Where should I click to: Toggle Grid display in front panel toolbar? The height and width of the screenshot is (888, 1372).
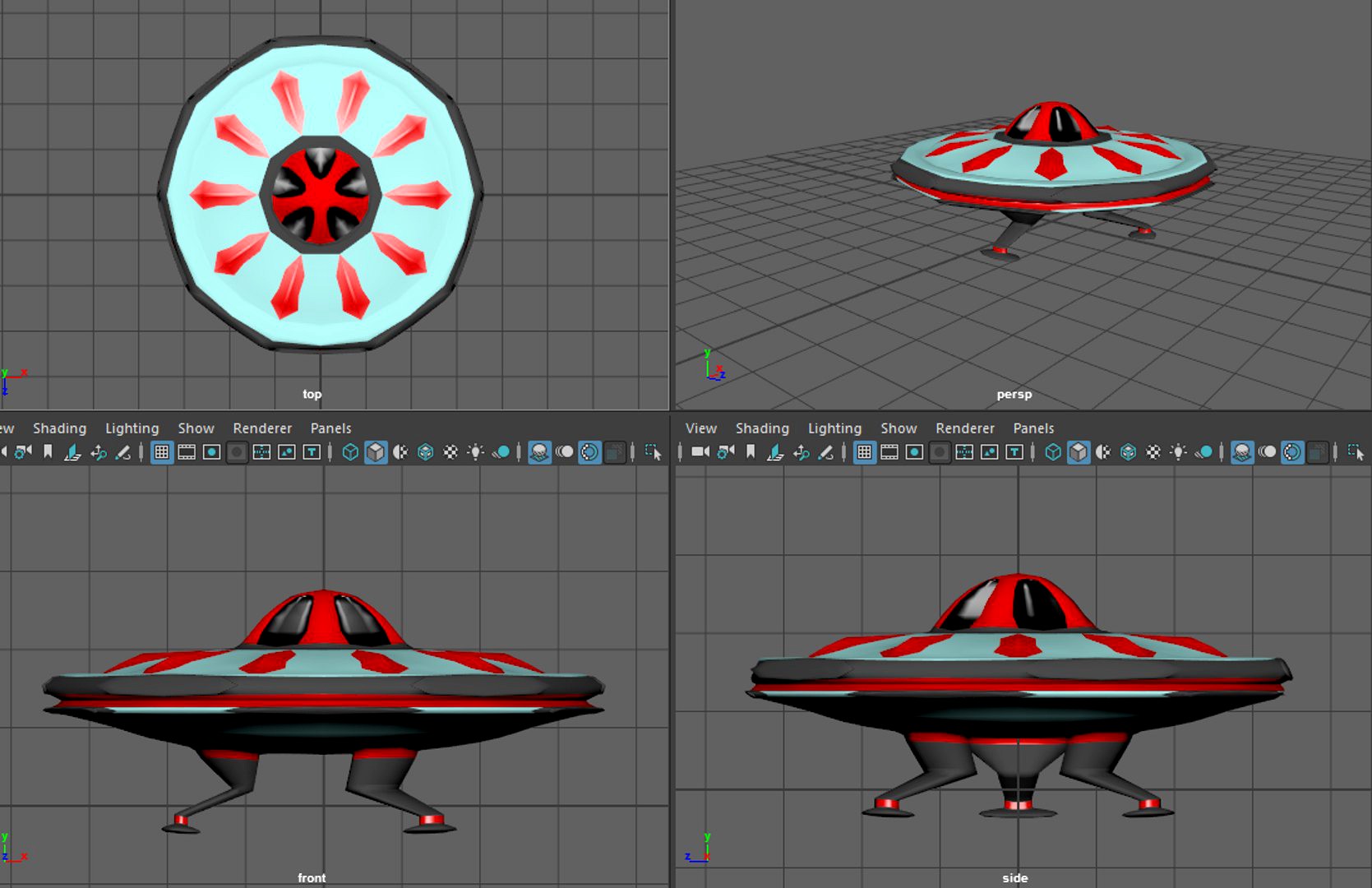tap(161, 451)
